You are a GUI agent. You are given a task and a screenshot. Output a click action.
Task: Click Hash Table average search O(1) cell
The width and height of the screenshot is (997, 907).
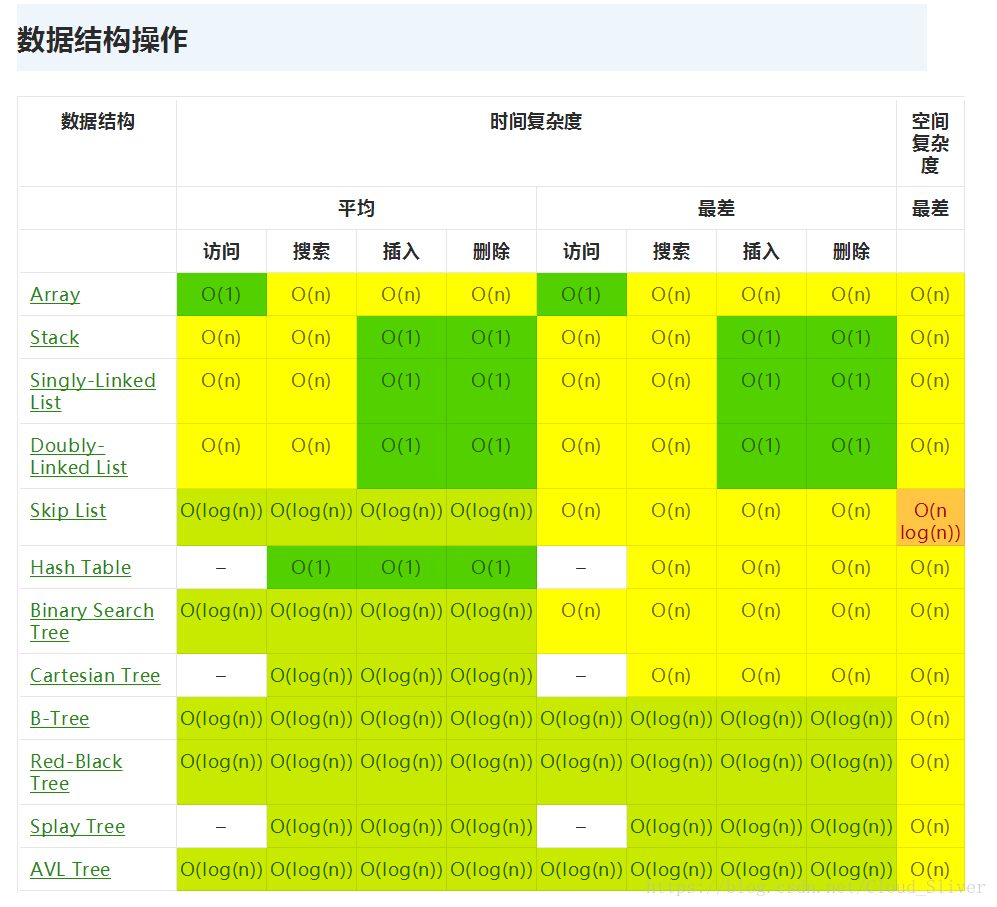(x=312, y=567)
